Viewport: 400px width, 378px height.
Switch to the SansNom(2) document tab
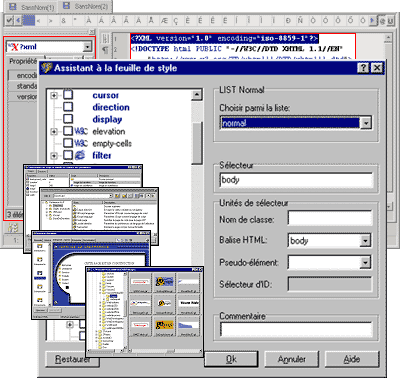coord(86,6)
